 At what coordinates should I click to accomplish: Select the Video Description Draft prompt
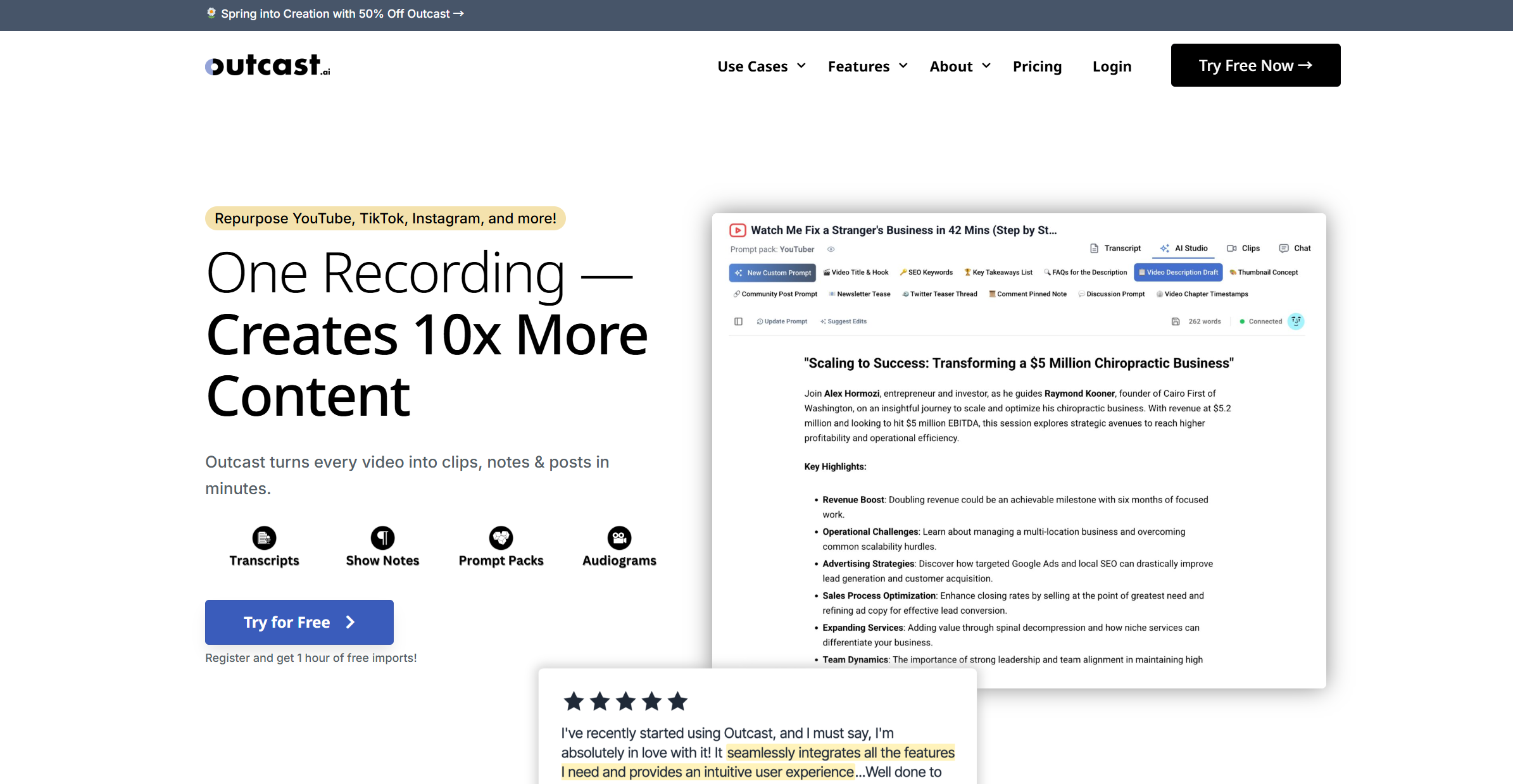click(1178, 273)
